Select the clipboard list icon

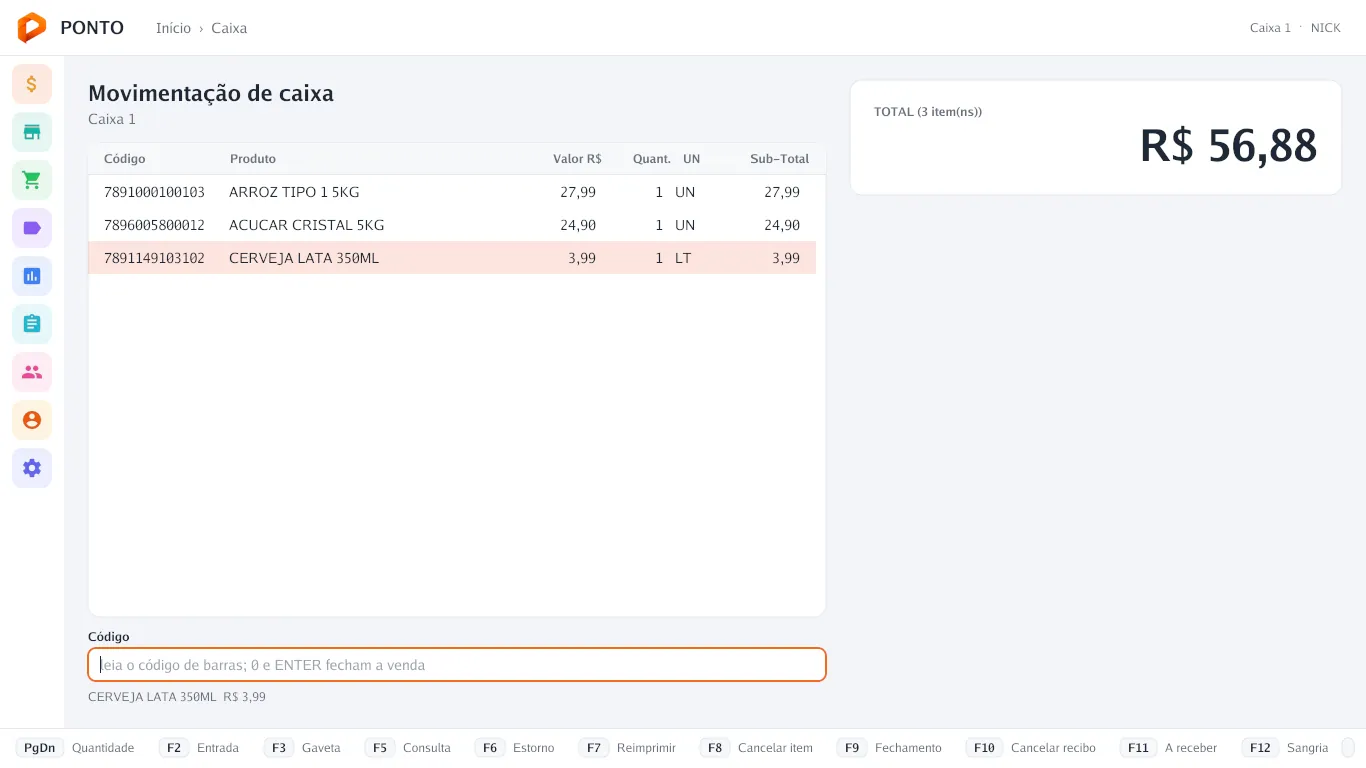[x=32, y=324]
